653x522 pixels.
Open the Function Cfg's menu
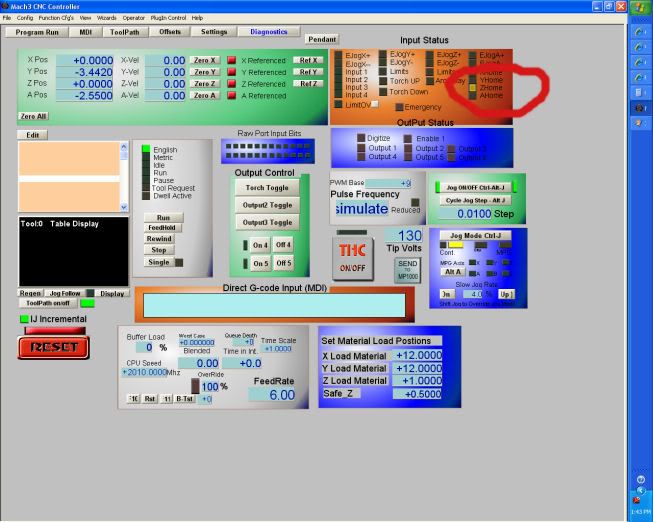(x=56, y=17)
